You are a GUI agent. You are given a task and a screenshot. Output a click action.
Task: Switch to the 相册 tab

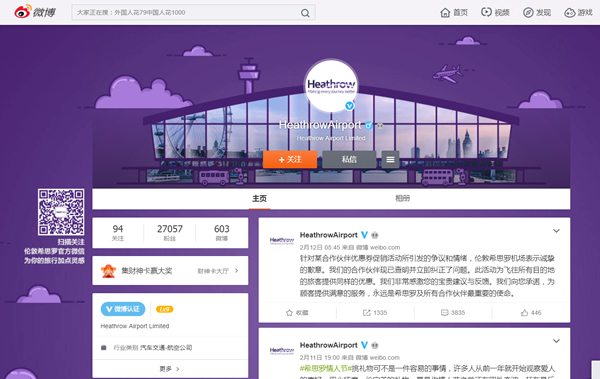coord(403,198)
